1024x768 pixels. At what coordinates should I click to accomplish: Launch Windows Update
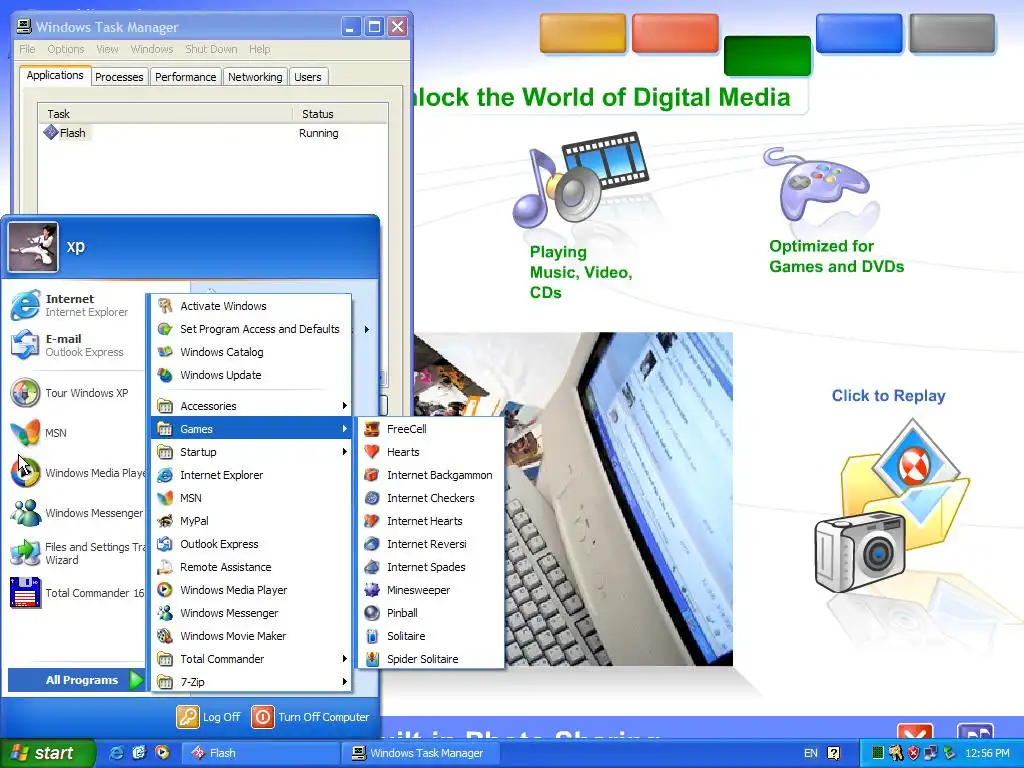click(x=251, y=375)
